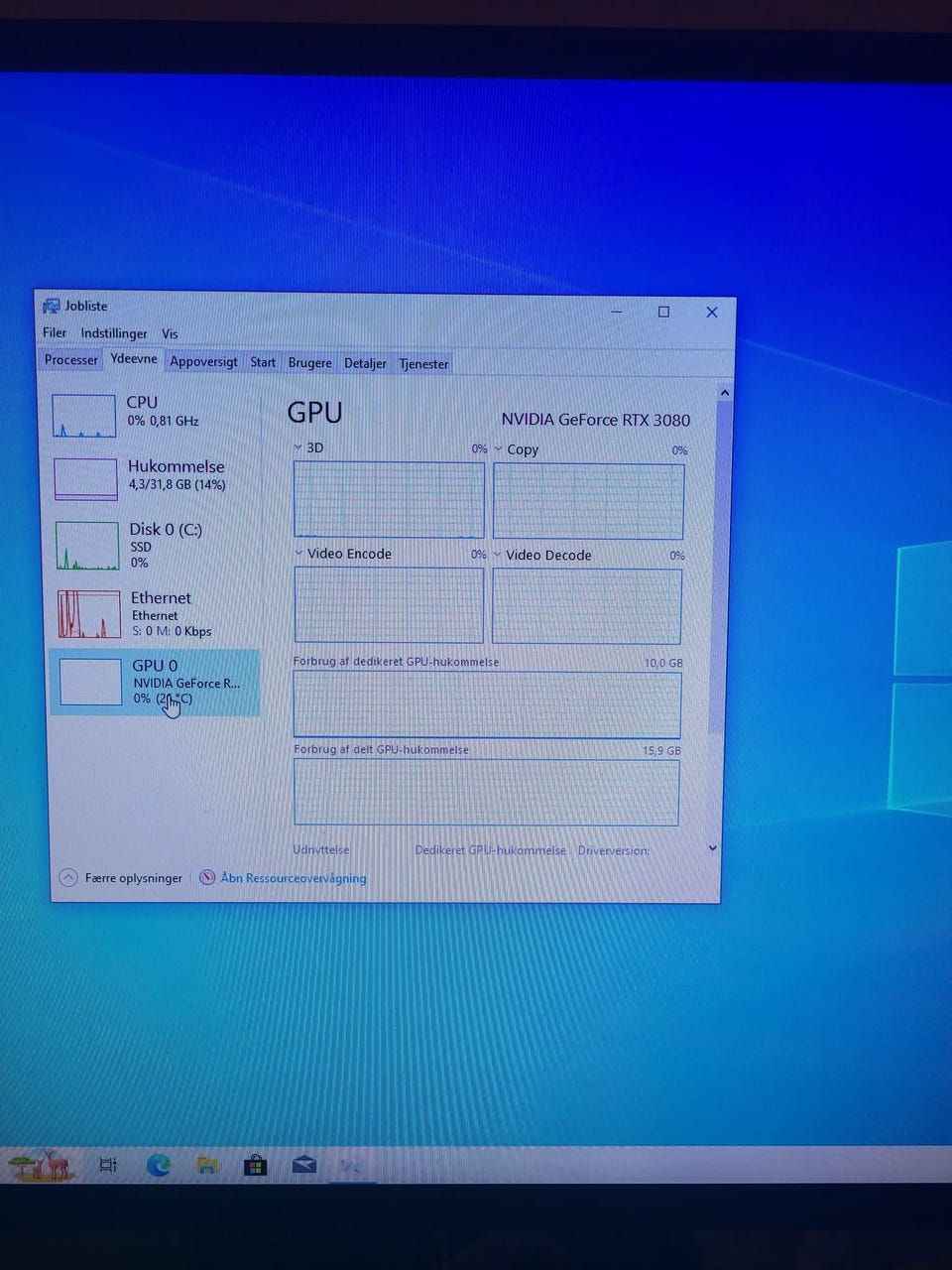Click the NVIDIA GeForce RTX 3080 label
The image size is (952, 1270).
coord(595,420)
